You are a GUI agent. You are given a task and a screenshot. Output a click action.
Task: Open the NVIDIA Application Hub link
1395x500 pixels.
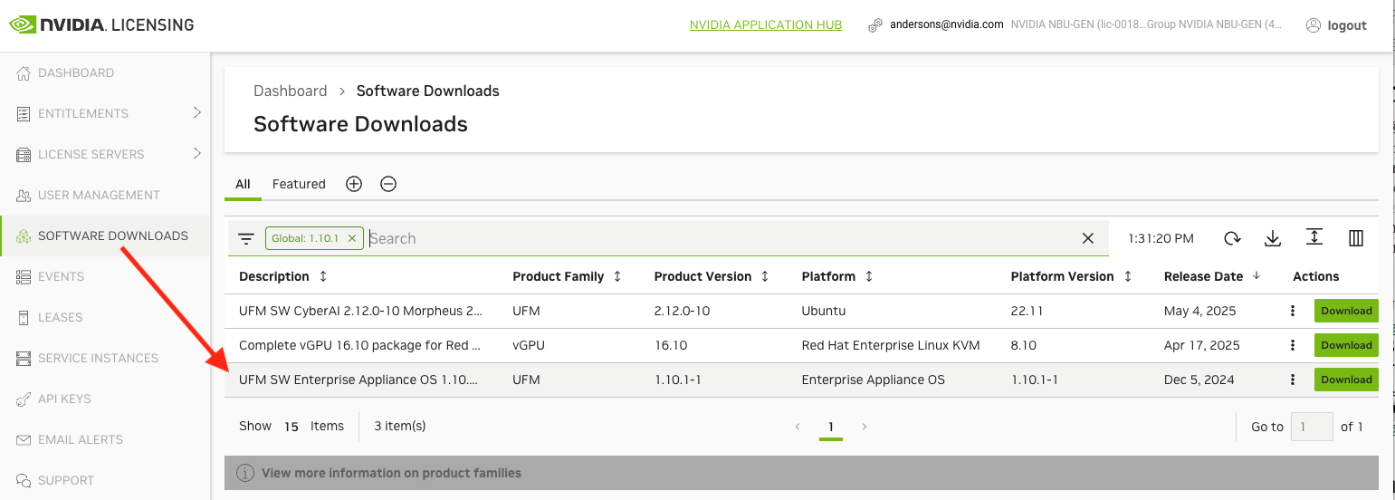(765, 25)
